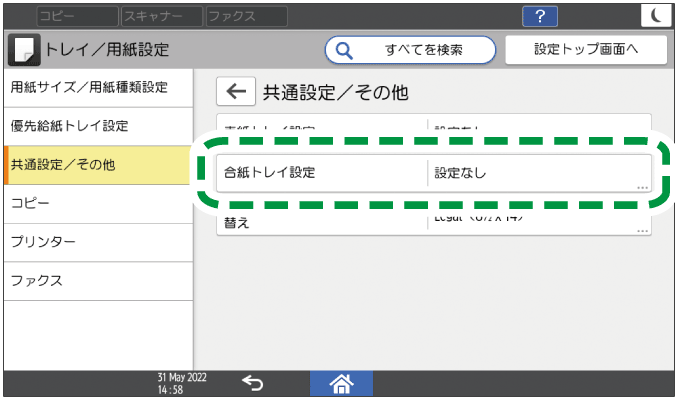Image resolution: width=679 pixels, height=400 pixels.
Task: Open ファクス in the sidebar list
Action: [x=98, y=281]
